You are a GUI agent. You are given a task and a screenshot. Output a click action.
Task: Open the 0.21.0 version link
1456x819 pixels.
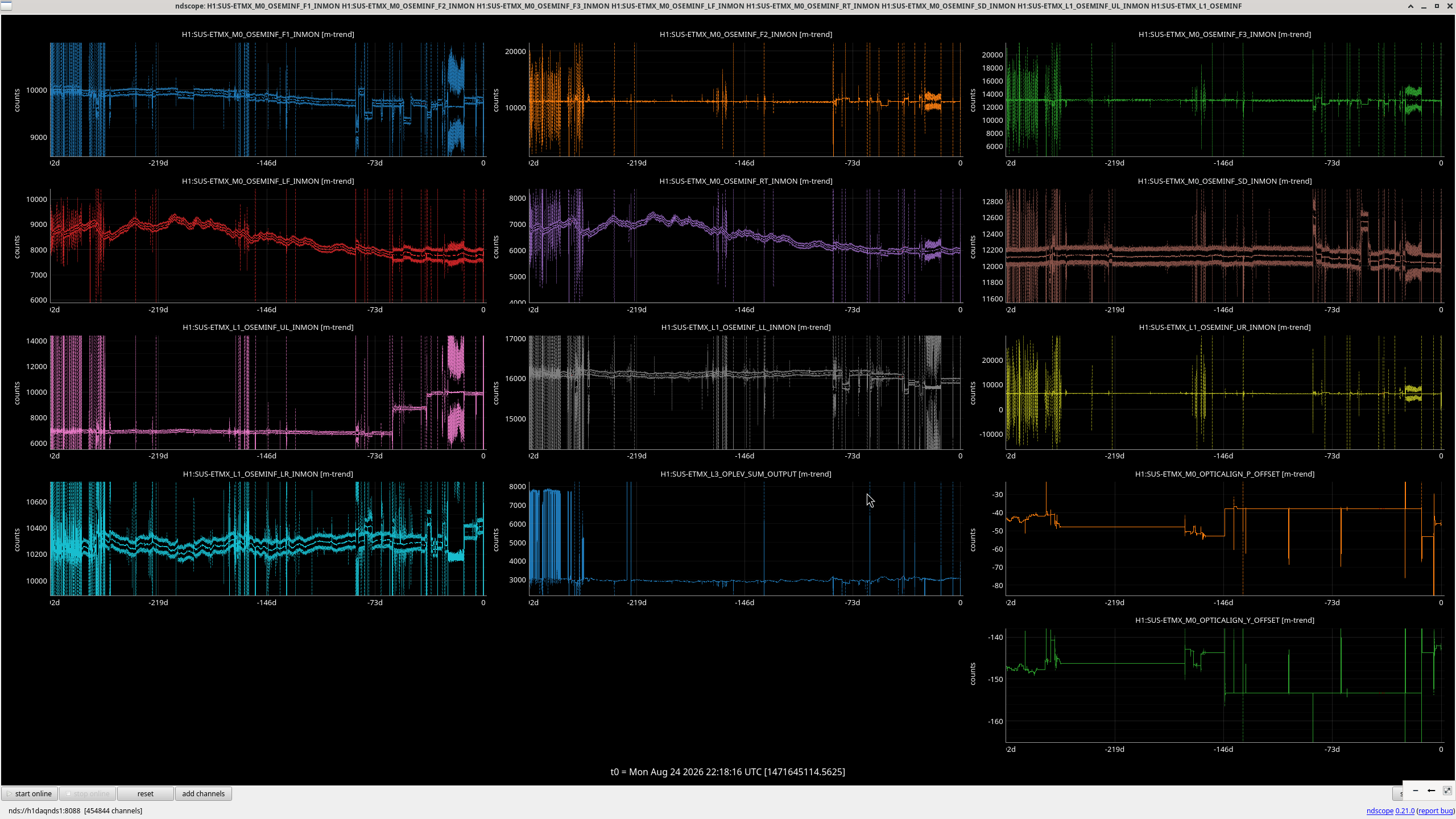pyautogui.click(x=1405, y=810)
